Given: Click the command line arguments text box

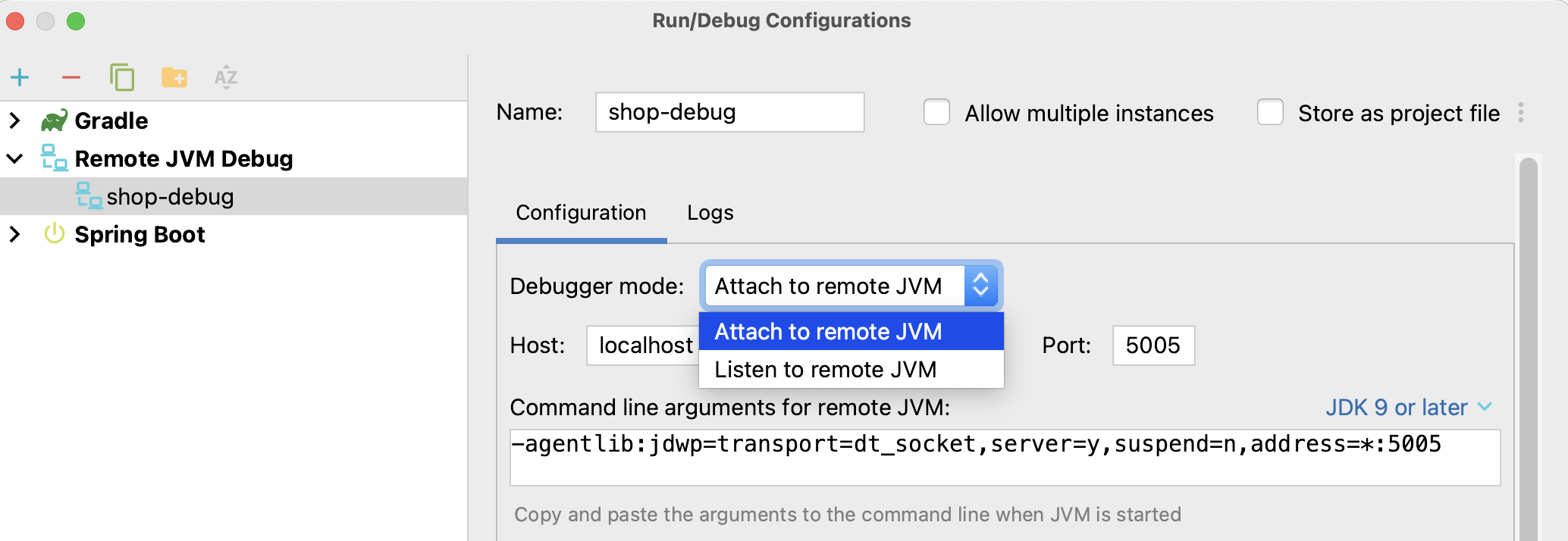Looking at the screenshot, I should pos(1005,457).
